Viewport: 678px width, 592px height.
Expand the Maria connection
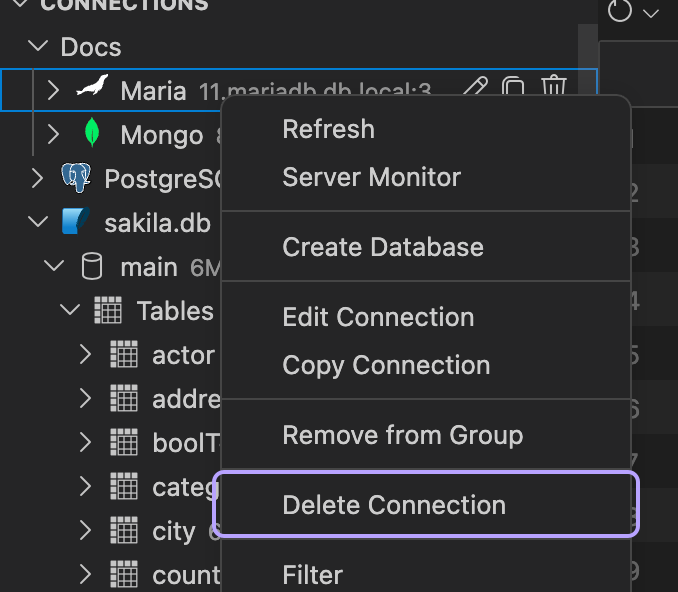pyautogui.click(x=53, y=90)
